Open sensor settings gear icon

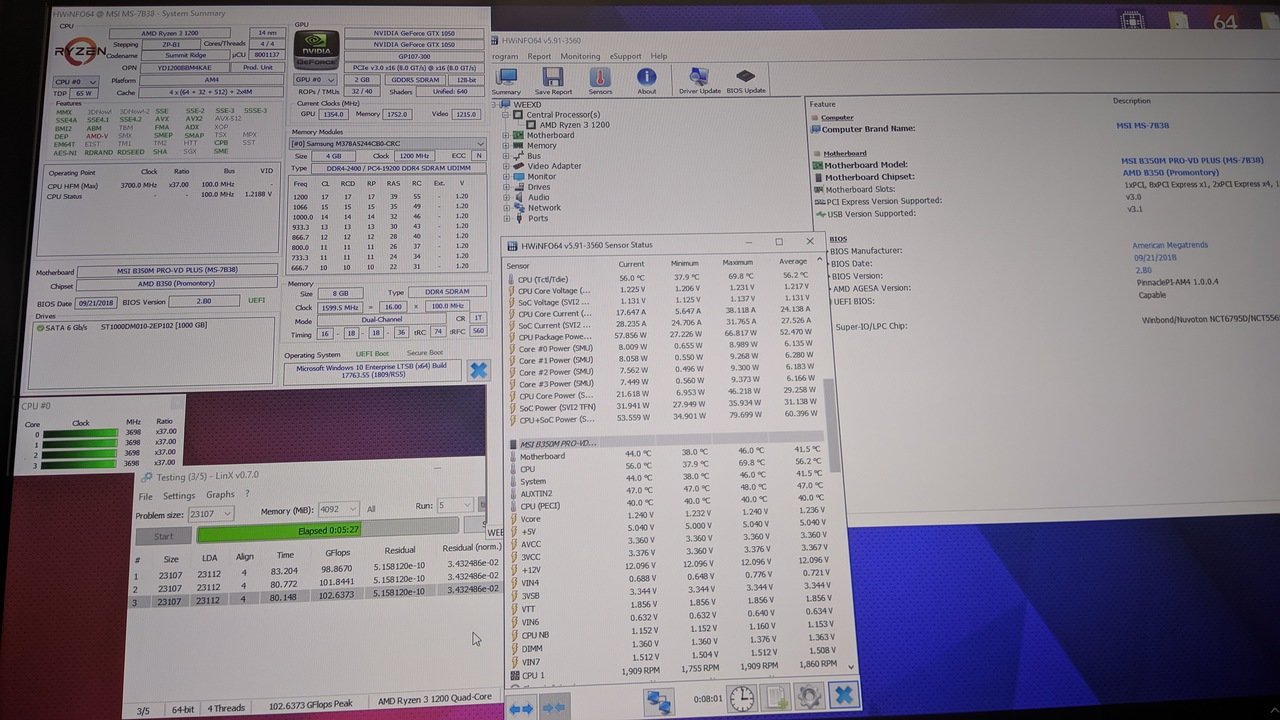click(809, 696)
